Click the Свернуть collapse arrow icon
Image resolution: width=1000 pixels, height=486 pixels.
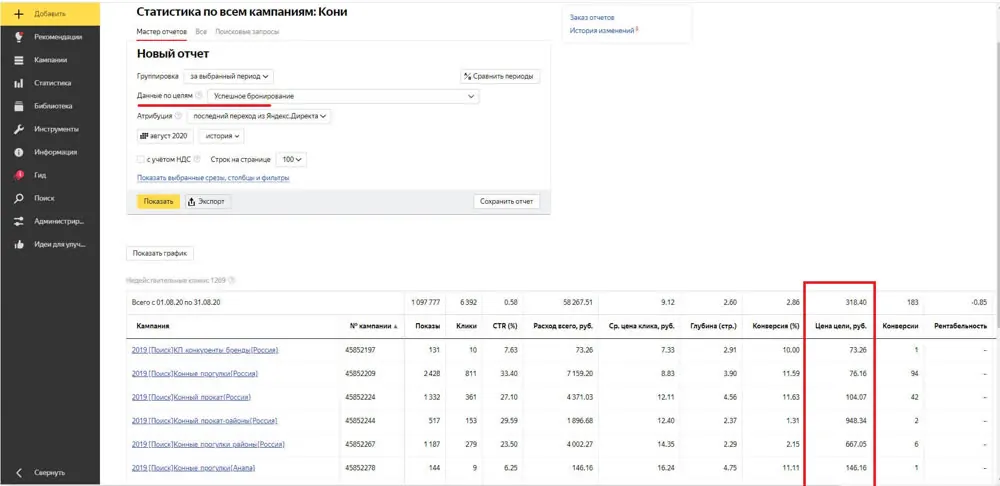(x=18, y=473)
